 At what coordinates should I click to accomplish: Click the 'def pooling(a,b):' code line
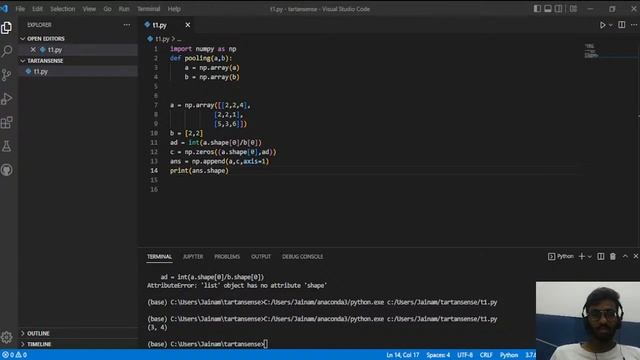point(201,58)
